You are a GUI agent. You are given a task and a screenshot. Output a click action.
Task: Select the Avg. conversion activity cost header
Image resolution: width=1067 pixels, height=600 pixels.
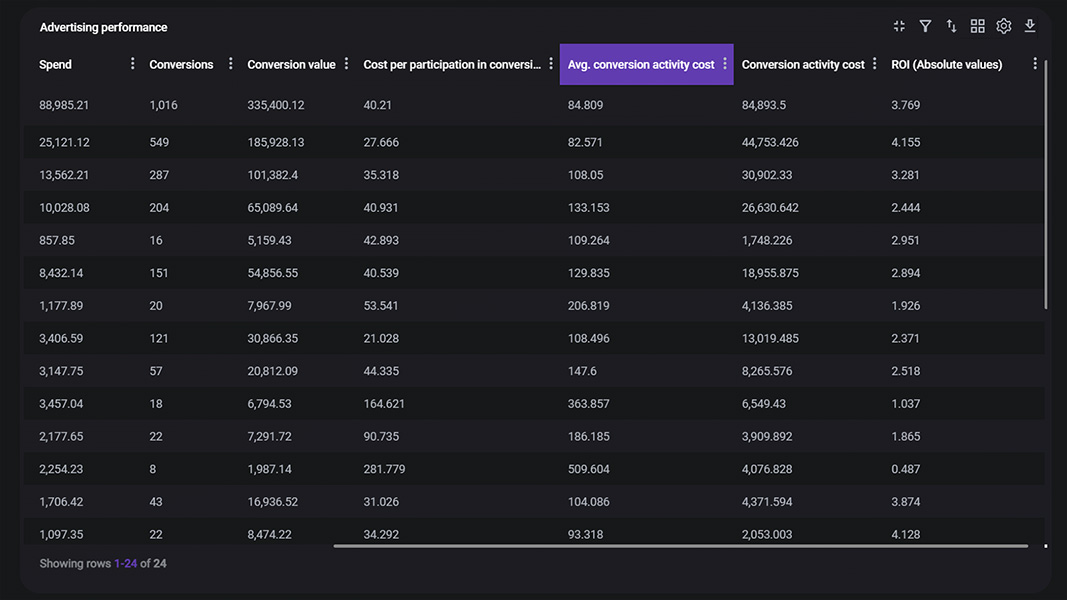(x=640, y=63)
